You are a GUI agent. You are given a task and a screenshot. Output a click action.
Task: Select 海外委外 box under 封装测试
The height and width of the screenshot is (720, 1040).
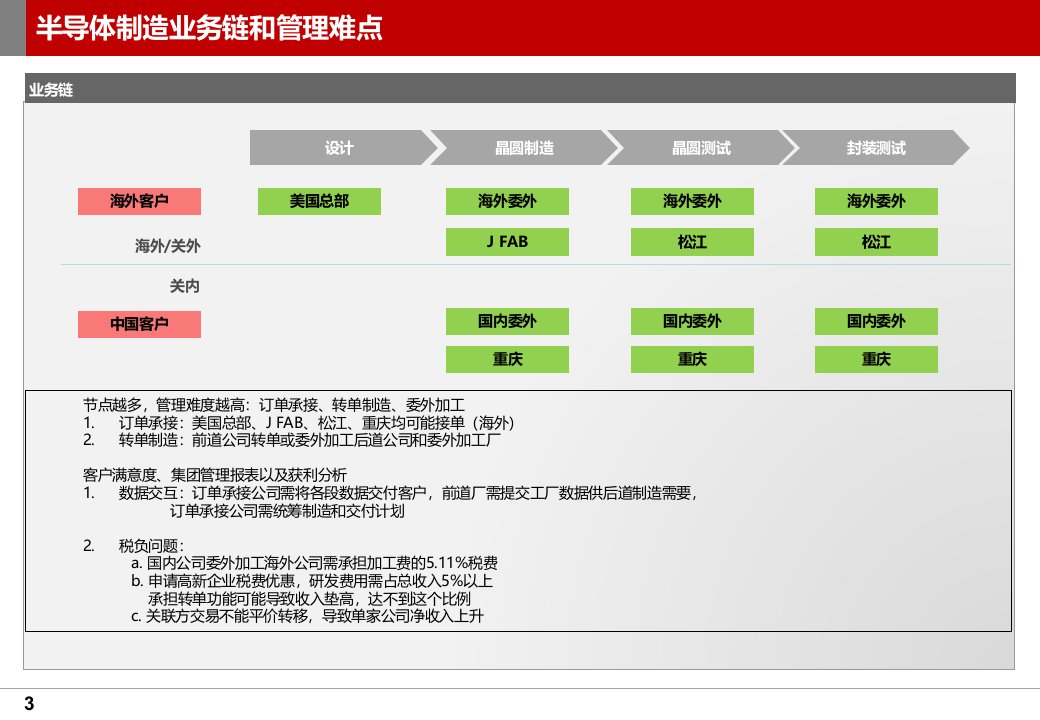[x=876, y=201]
